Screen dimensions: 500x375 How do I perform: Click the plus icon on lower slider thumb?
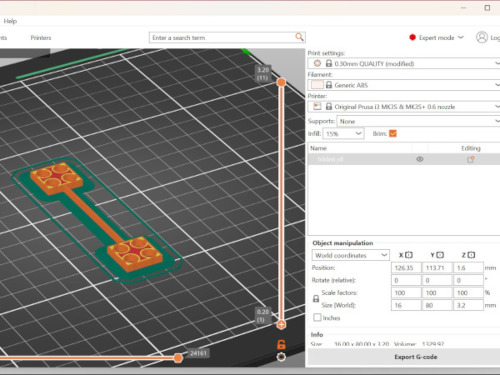281,324
